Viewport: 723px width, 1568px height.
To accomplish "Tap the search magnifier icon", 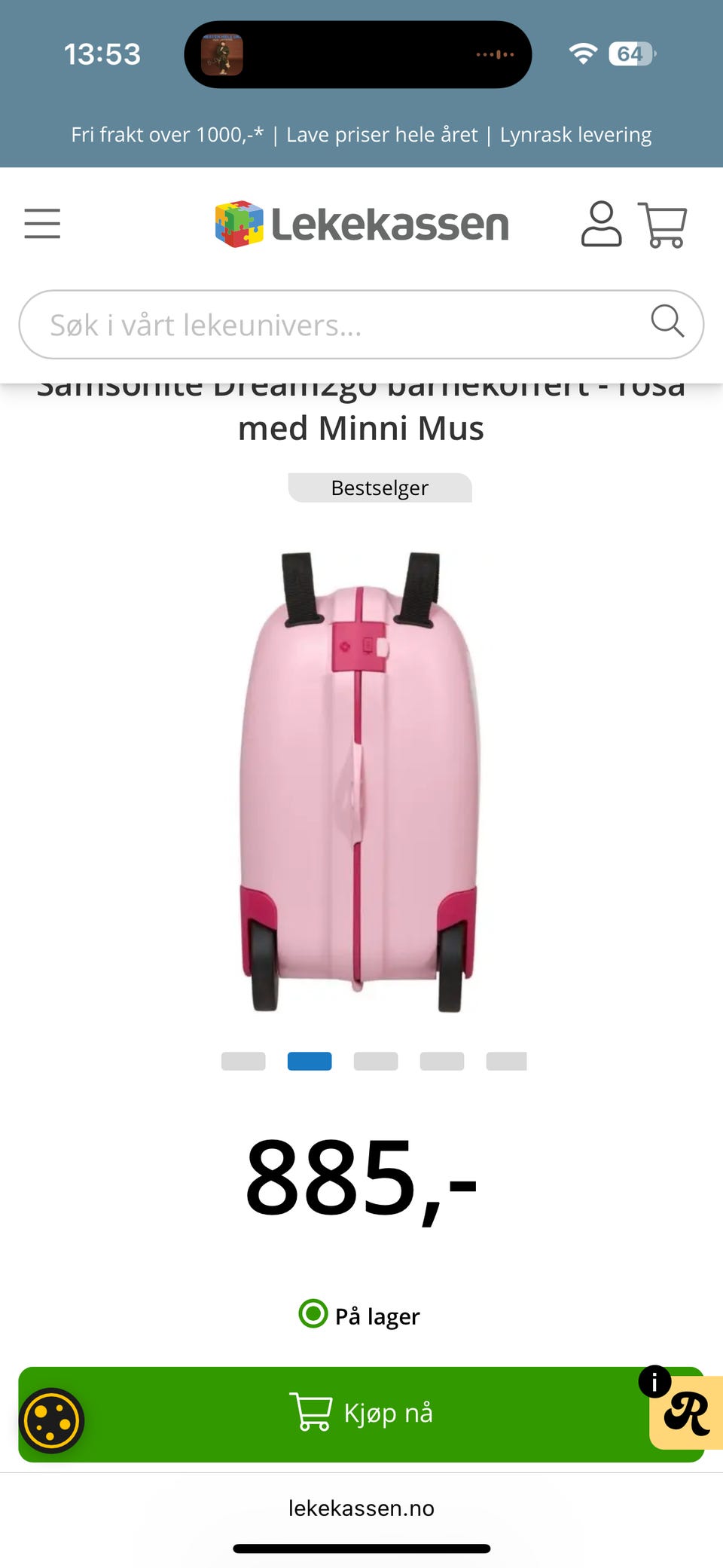I will point(667,322).
